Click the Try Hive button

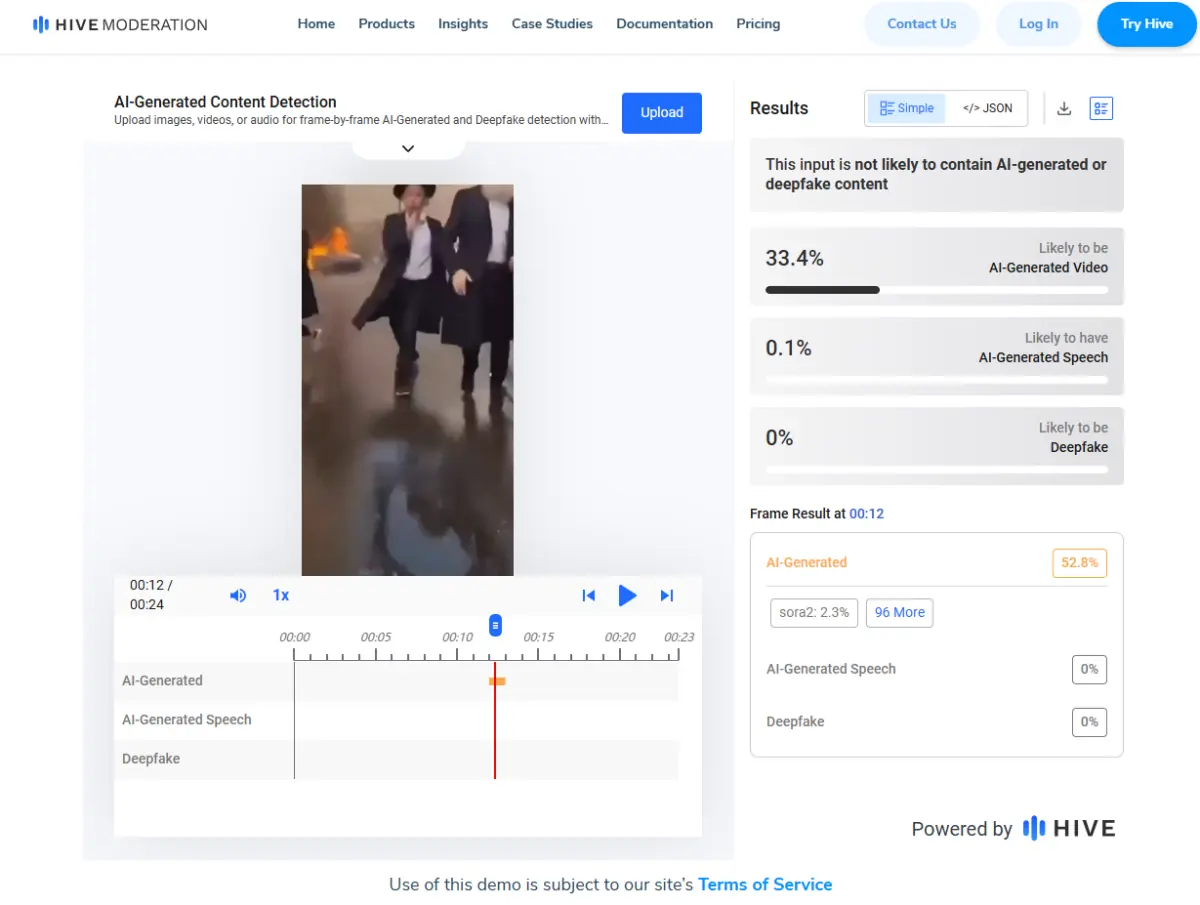click(x=1146, y=24)
